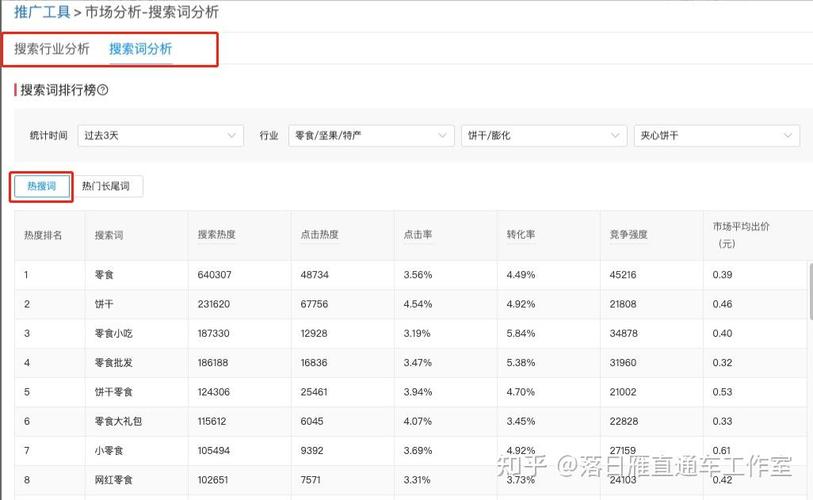Click the 推广工具 breadcrumb link

click(x=42, y=12)
